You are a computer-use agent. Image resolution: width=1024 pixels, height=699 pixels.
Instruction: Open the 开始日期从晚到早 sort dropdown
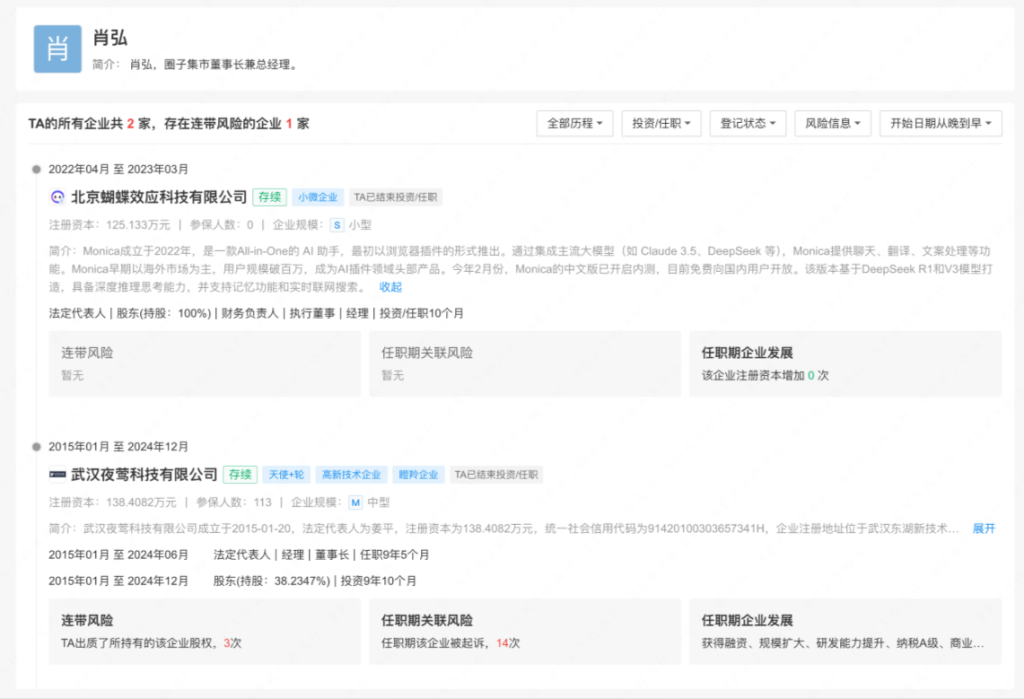pyautogui.click(x=940, y=123)
